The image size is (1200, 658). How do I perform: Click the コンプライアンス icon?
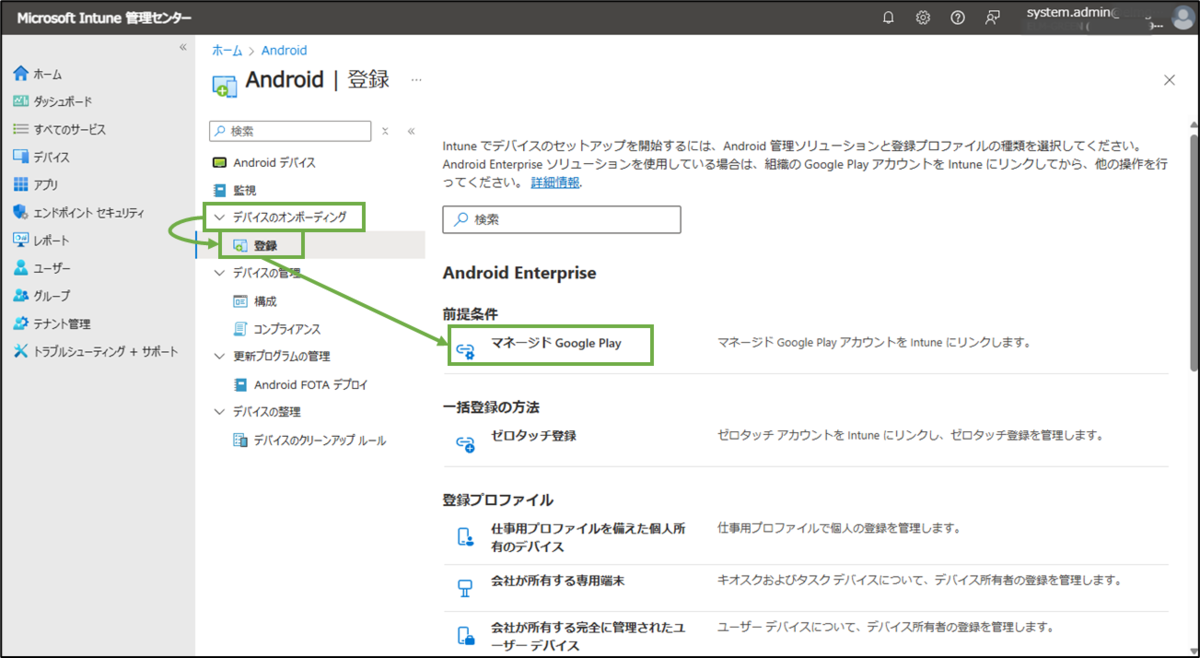point(240,329)
